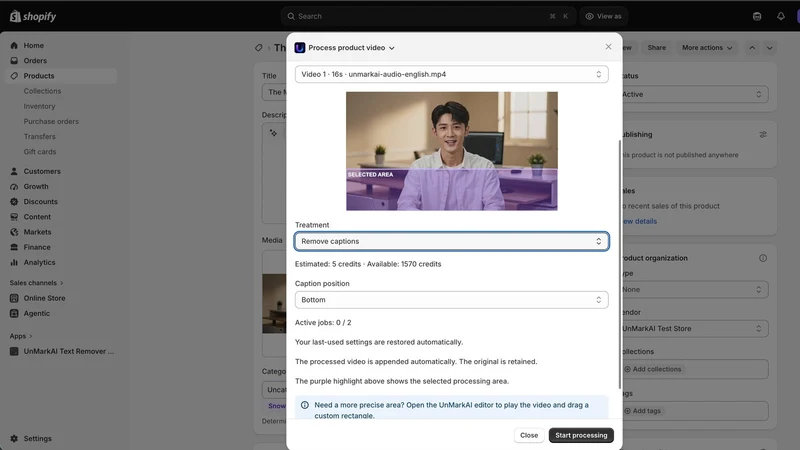Click the modal scrollbar
800x450 pixels.
point(620,263)
